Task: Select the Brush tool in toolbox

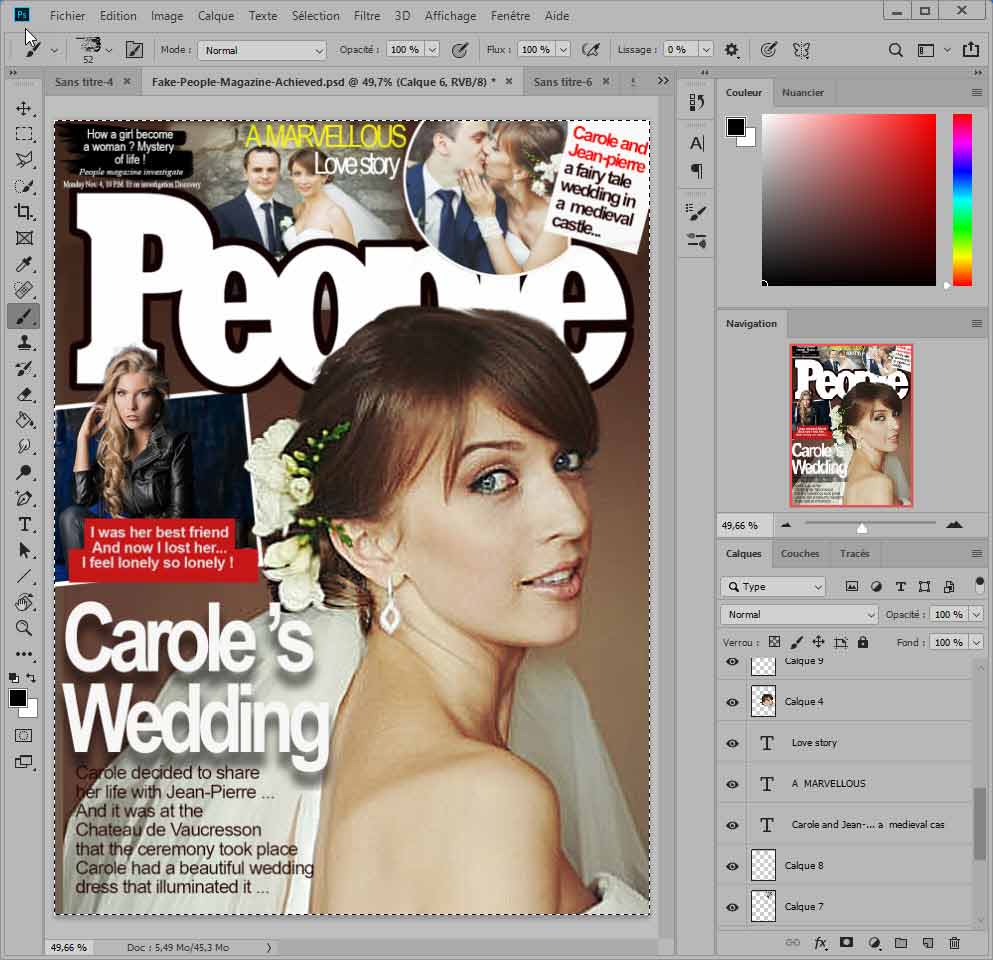Action: pyautogui.click(x=24, y=316)
